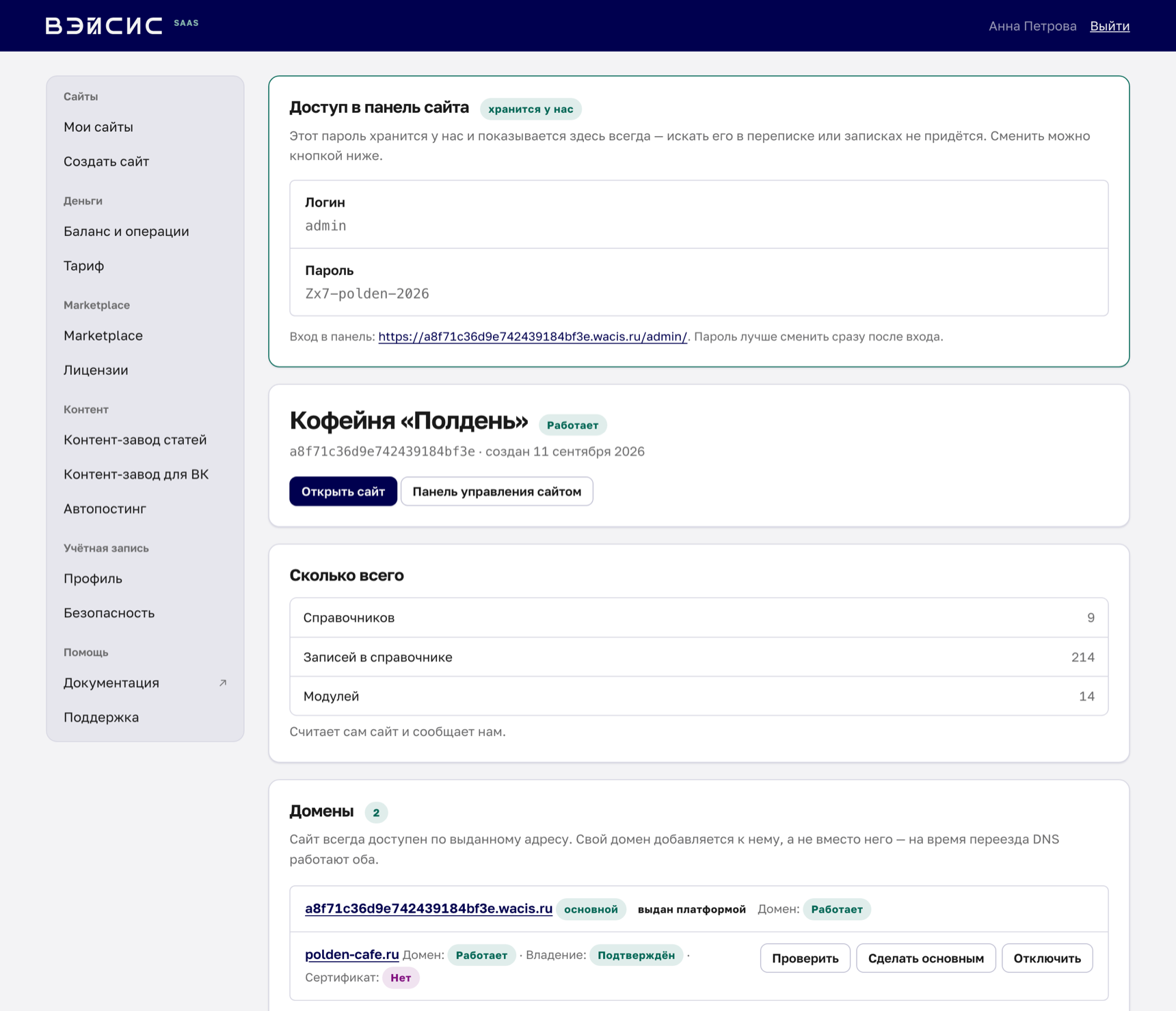Click the password Zx7-polden-2026 text

[367, 293]
